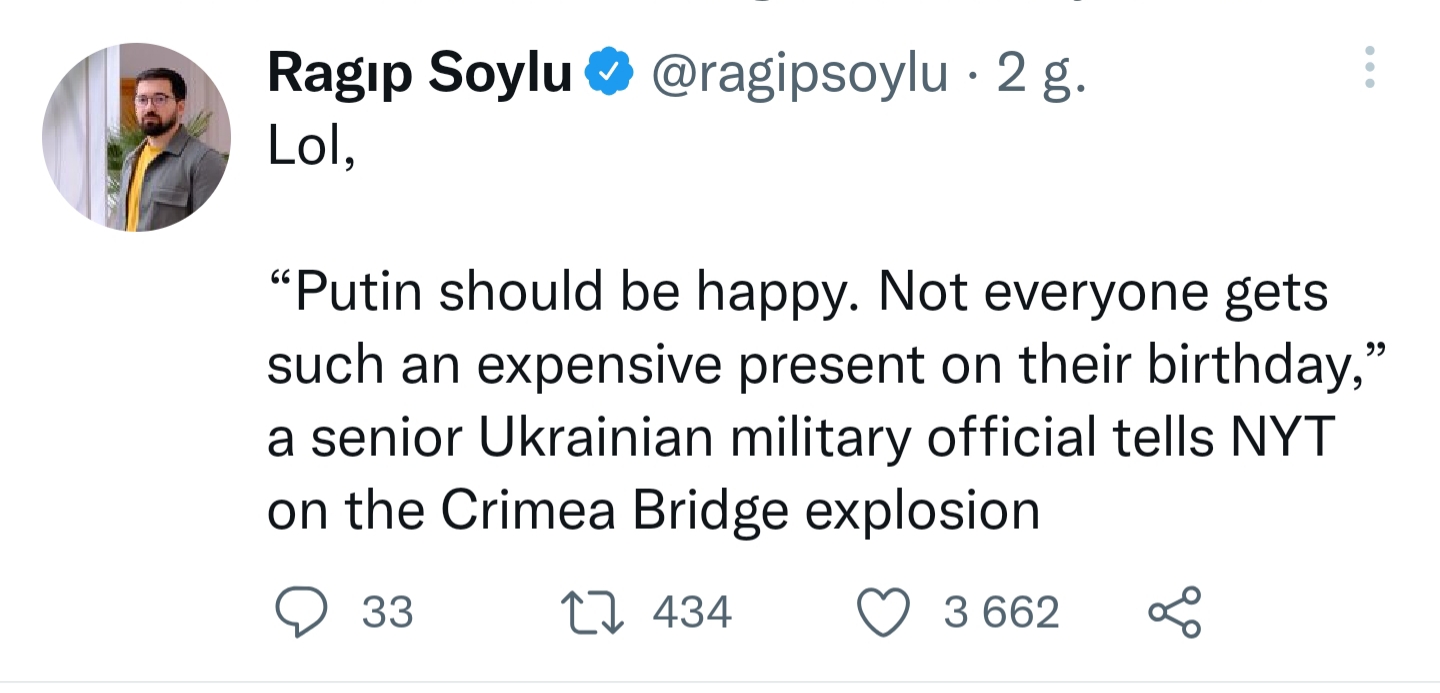Retweet using the circular arrows icon

591,612
